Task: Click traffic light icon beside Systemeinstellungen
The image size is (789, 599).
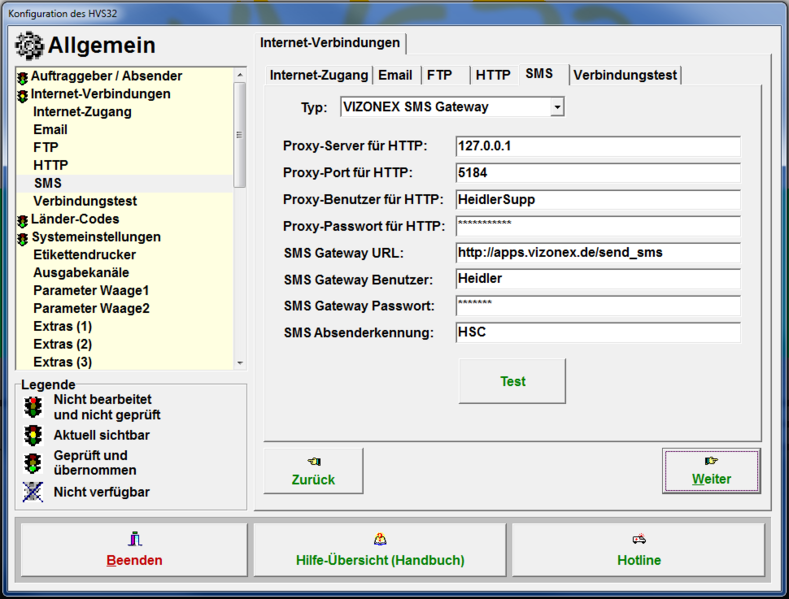Action: [23, 238]
